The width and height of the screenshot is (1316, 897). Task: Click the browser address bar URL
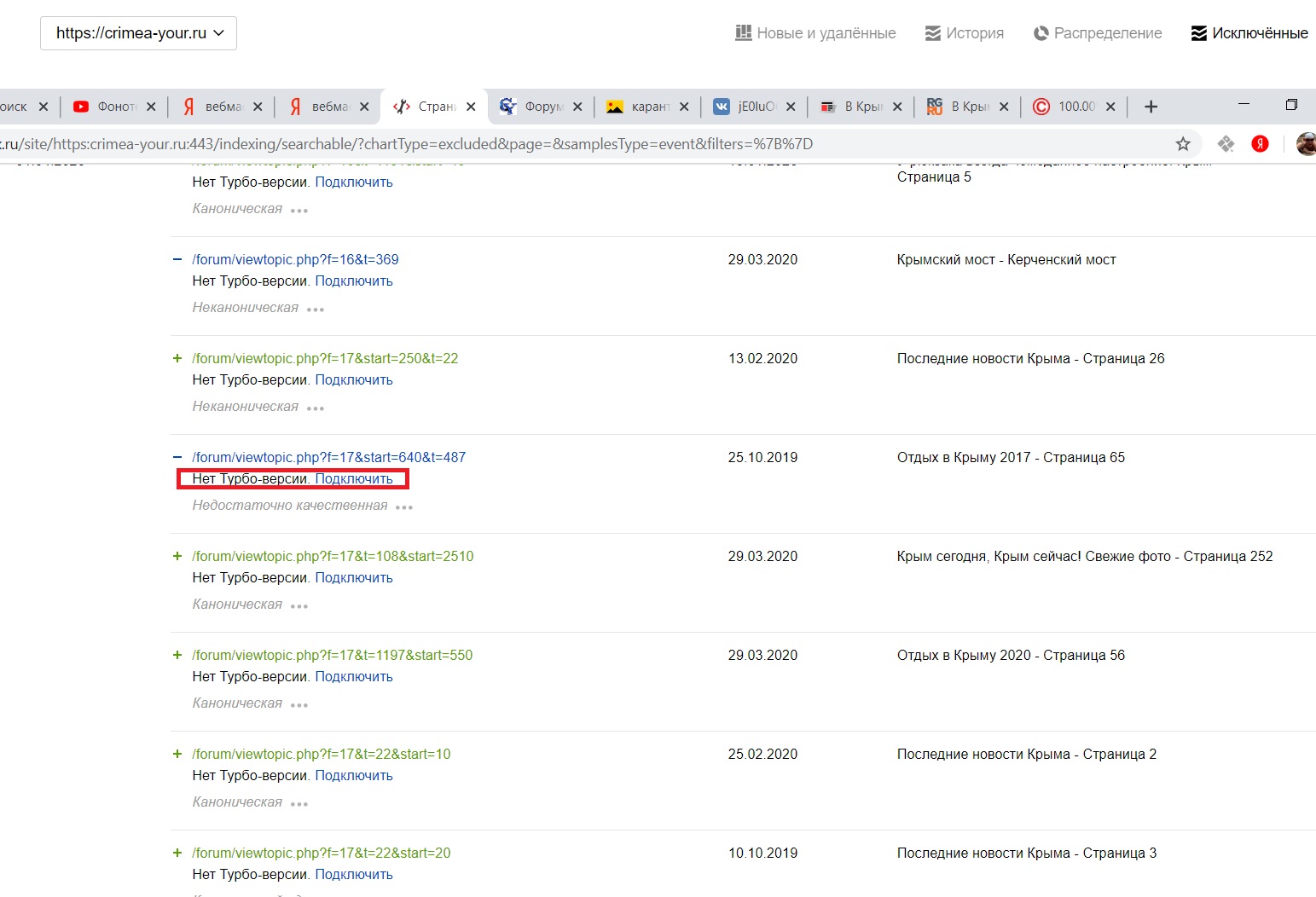click(406, 144)
